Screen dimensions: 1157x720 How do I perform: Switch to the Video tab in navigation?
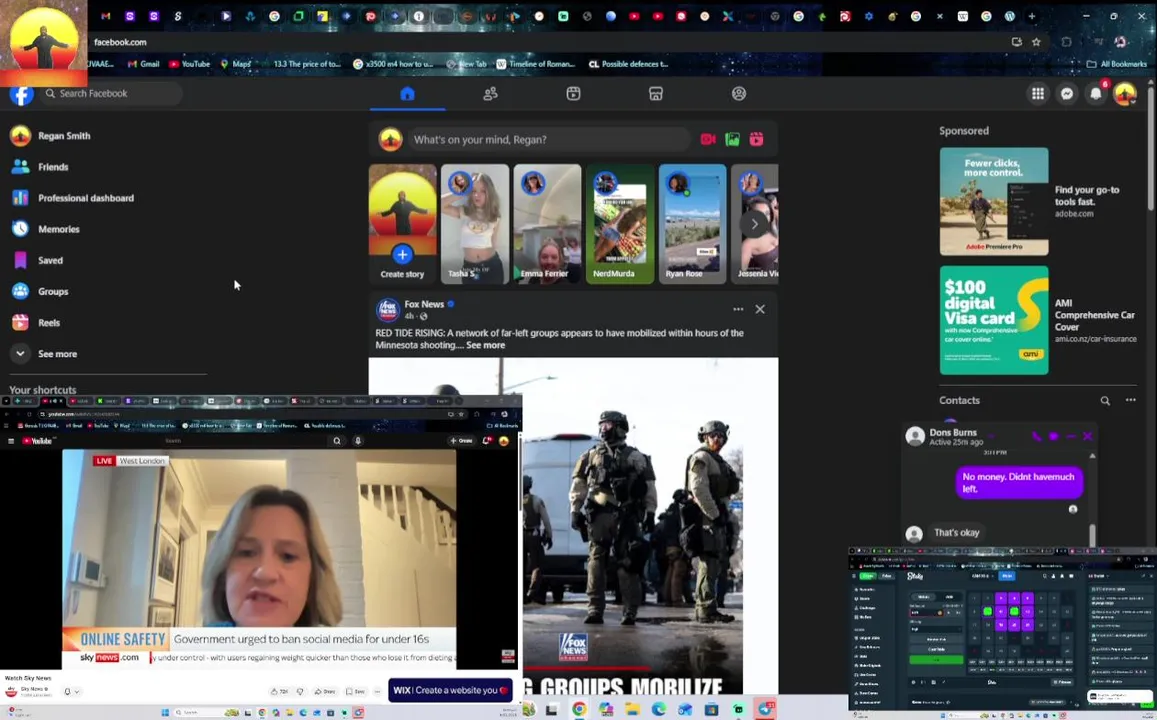tap(573, 94)
